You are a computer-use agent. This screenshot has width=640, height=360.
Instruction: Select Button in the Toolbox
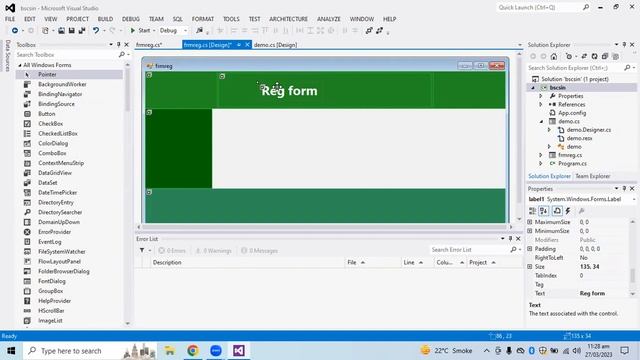tap(47, 114)
